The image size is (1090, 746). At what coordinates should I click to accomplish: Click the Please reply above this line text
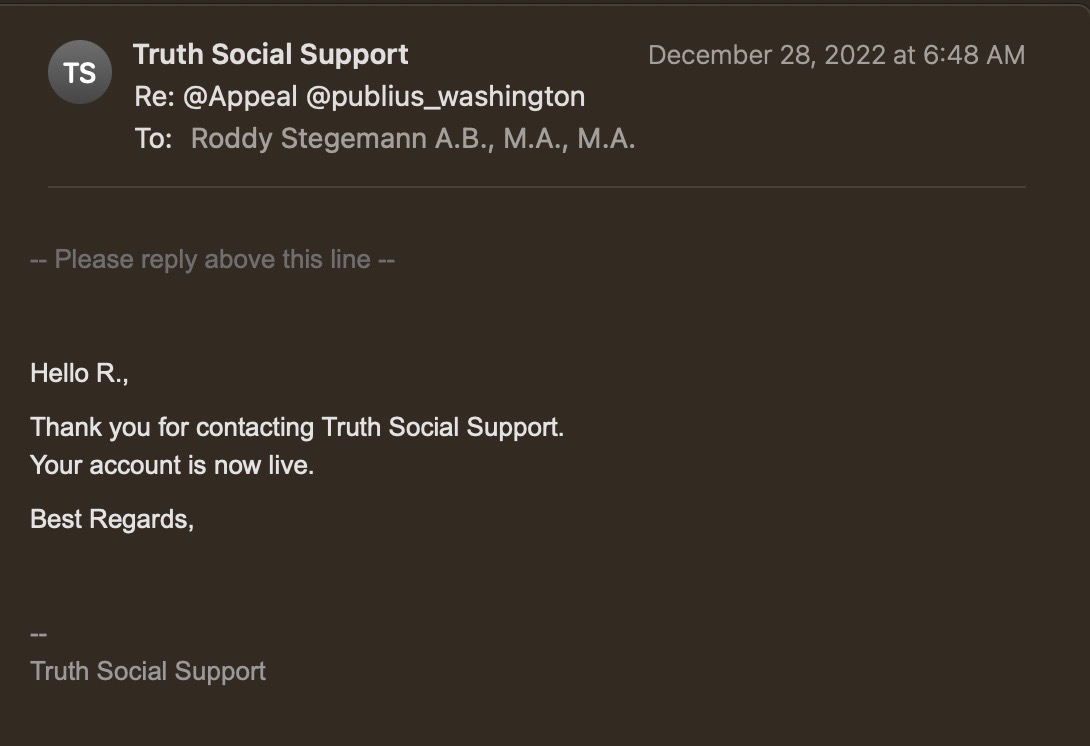(x=212, y=260)
